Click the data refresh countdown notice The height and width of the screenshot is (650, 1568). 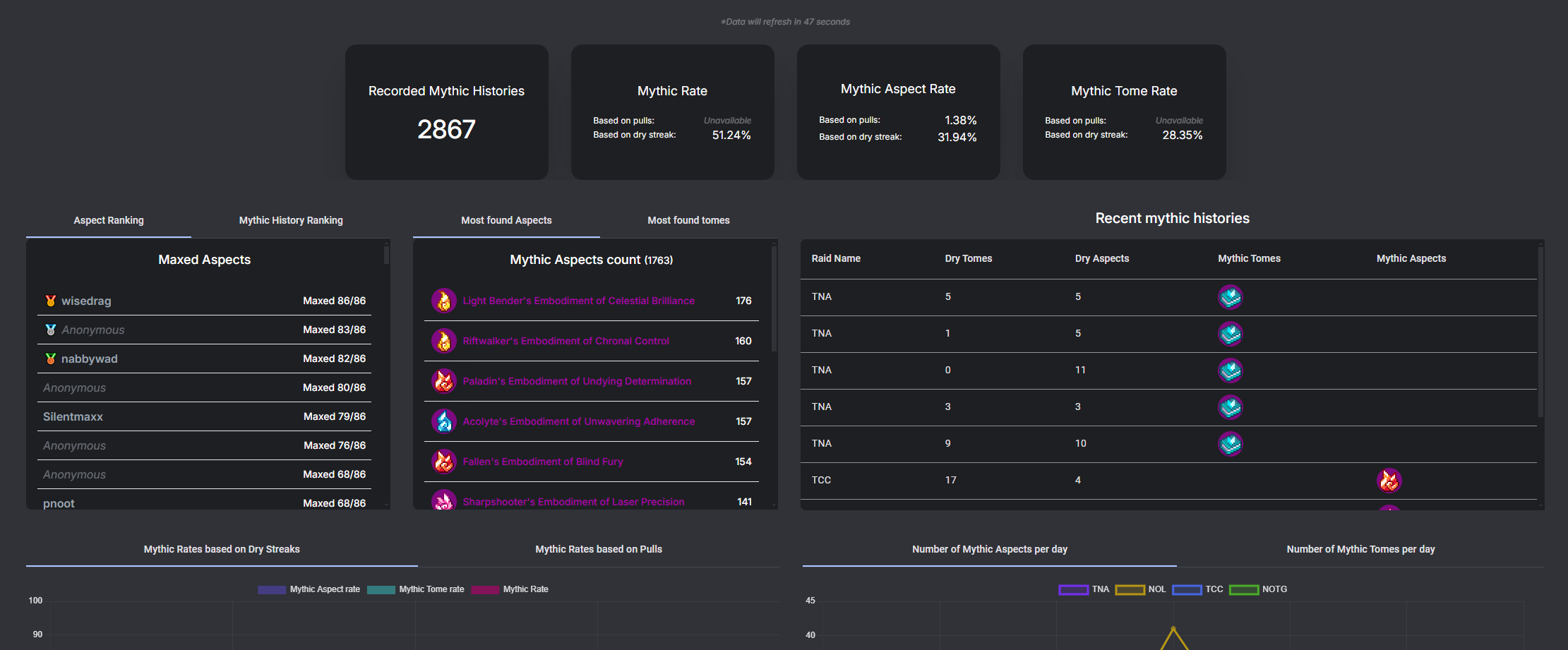point(785,22)
